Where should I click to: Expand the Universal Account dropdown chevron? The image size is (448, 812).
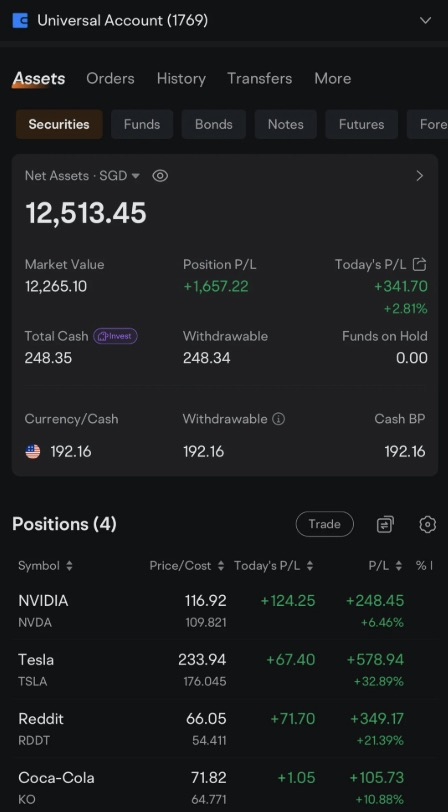tap(425, 21)
